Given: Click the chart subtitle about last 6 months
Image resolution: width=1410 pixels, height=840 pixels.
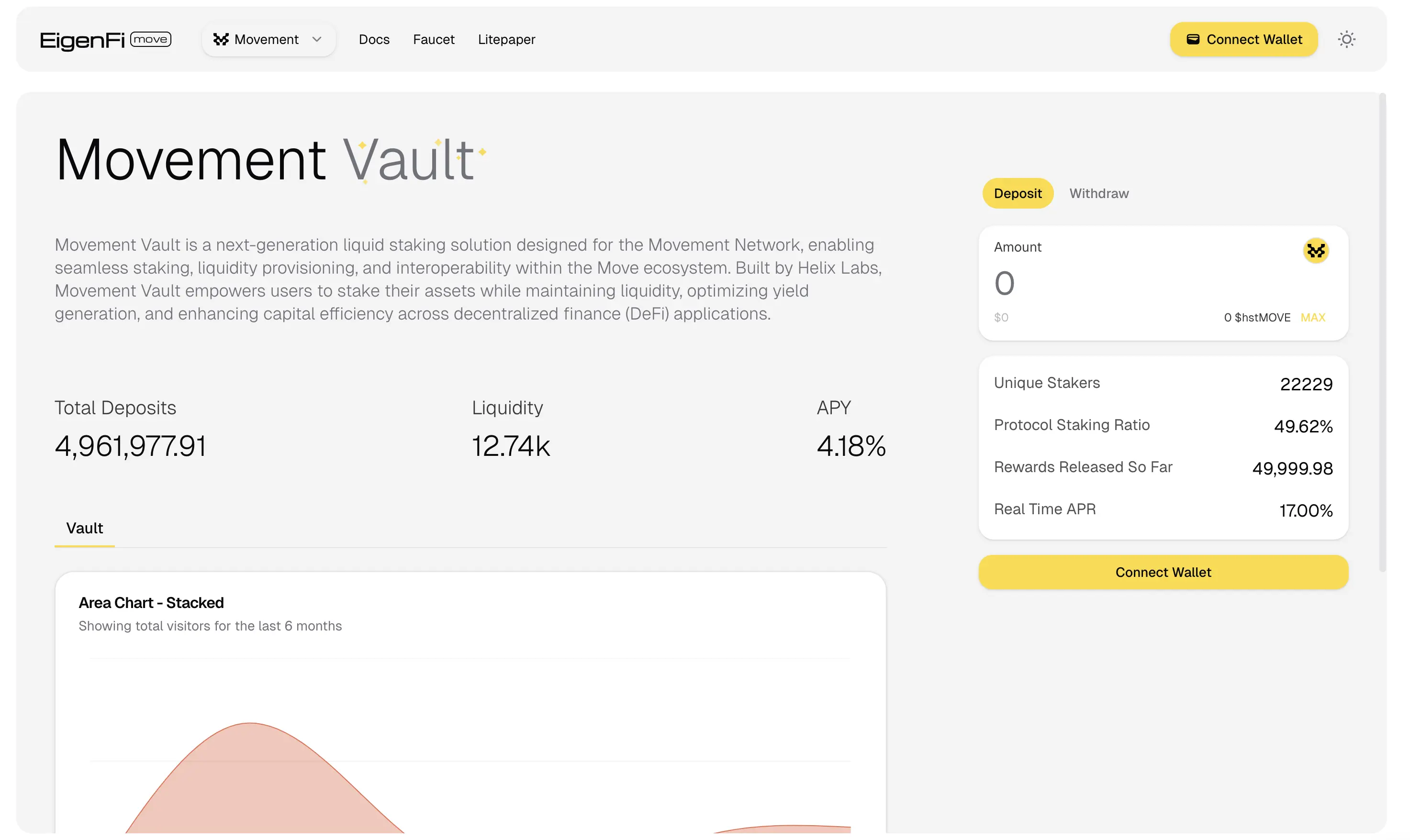Looking at the screenshot, I should coord(210,626).
